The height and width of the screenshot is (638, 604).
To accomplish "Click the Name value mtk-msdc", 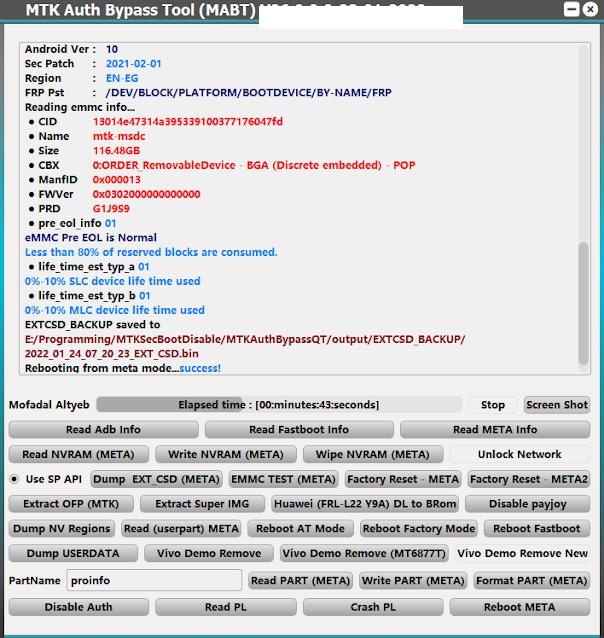I will (119, 136).
